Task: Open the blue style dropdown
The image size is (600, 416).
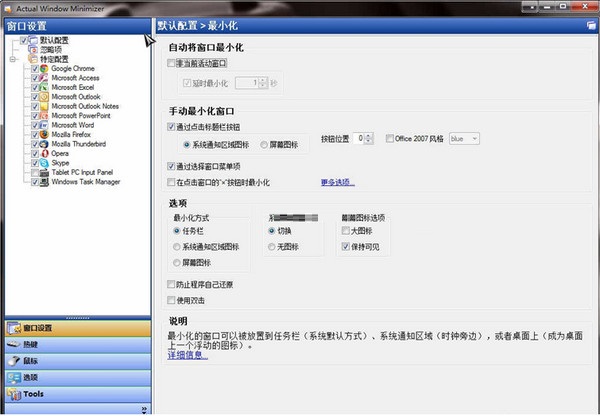Action: point(464,139)
